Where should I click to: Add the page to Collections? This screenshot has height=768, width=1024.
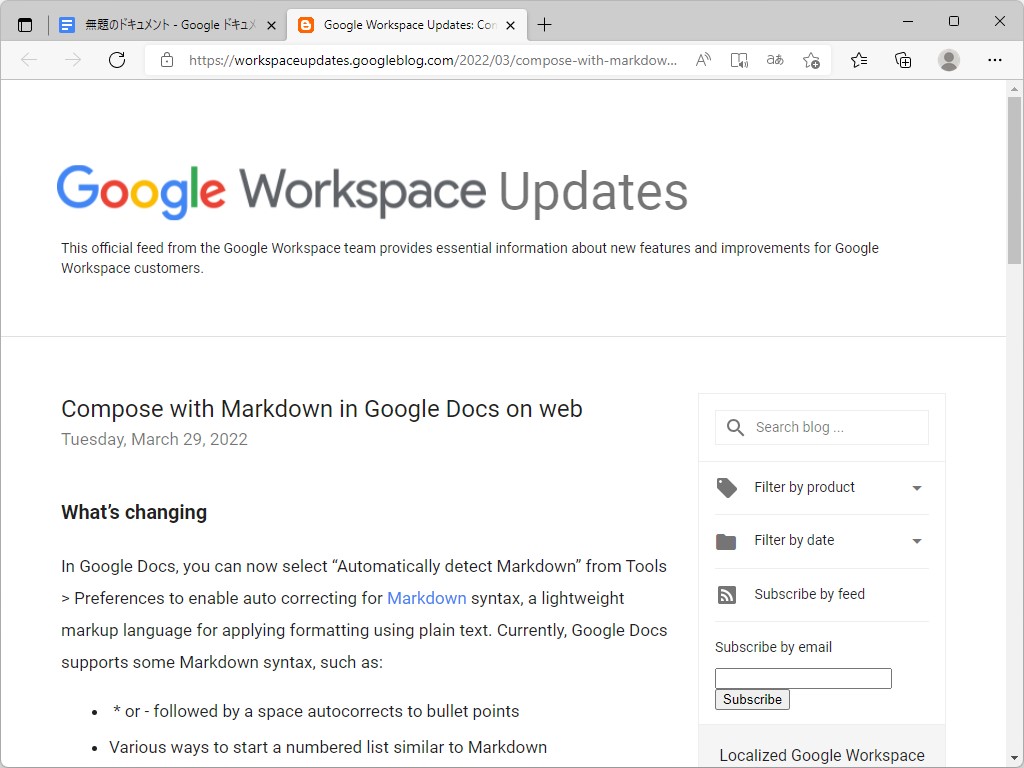click(903, 60)
